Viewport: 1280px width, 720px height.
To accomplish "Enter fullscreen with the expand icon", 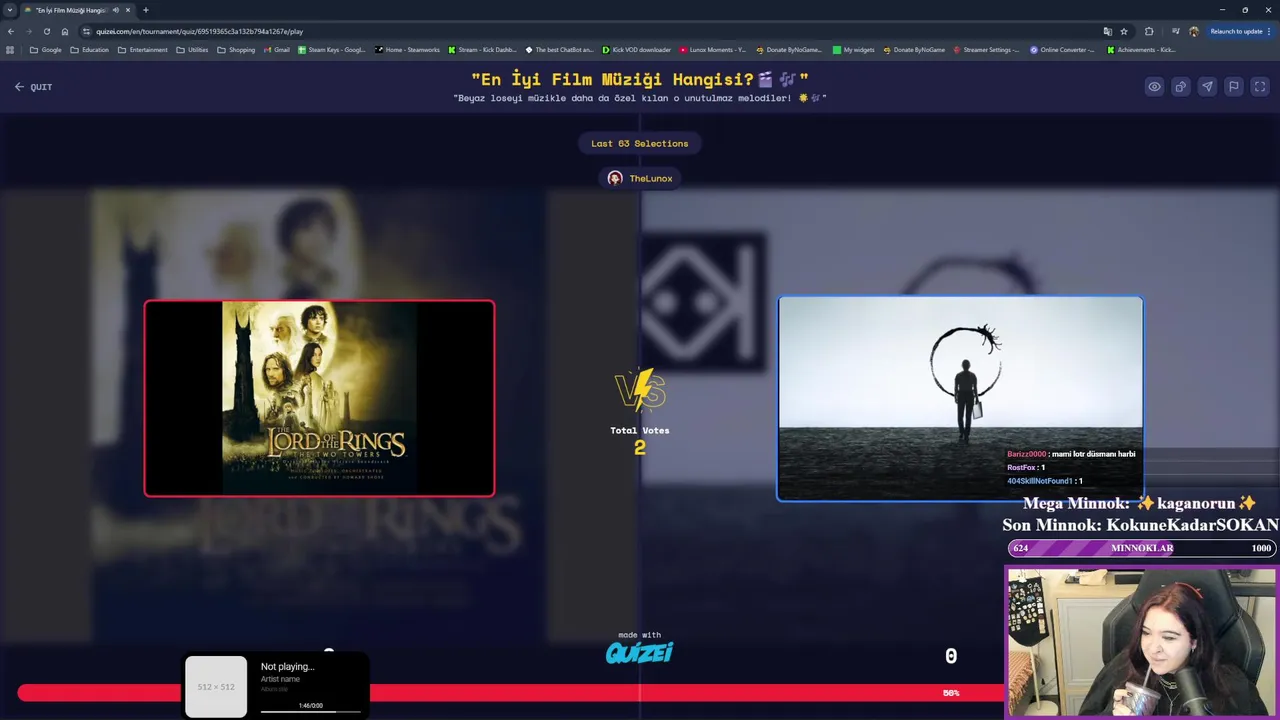I will 1260,87.
